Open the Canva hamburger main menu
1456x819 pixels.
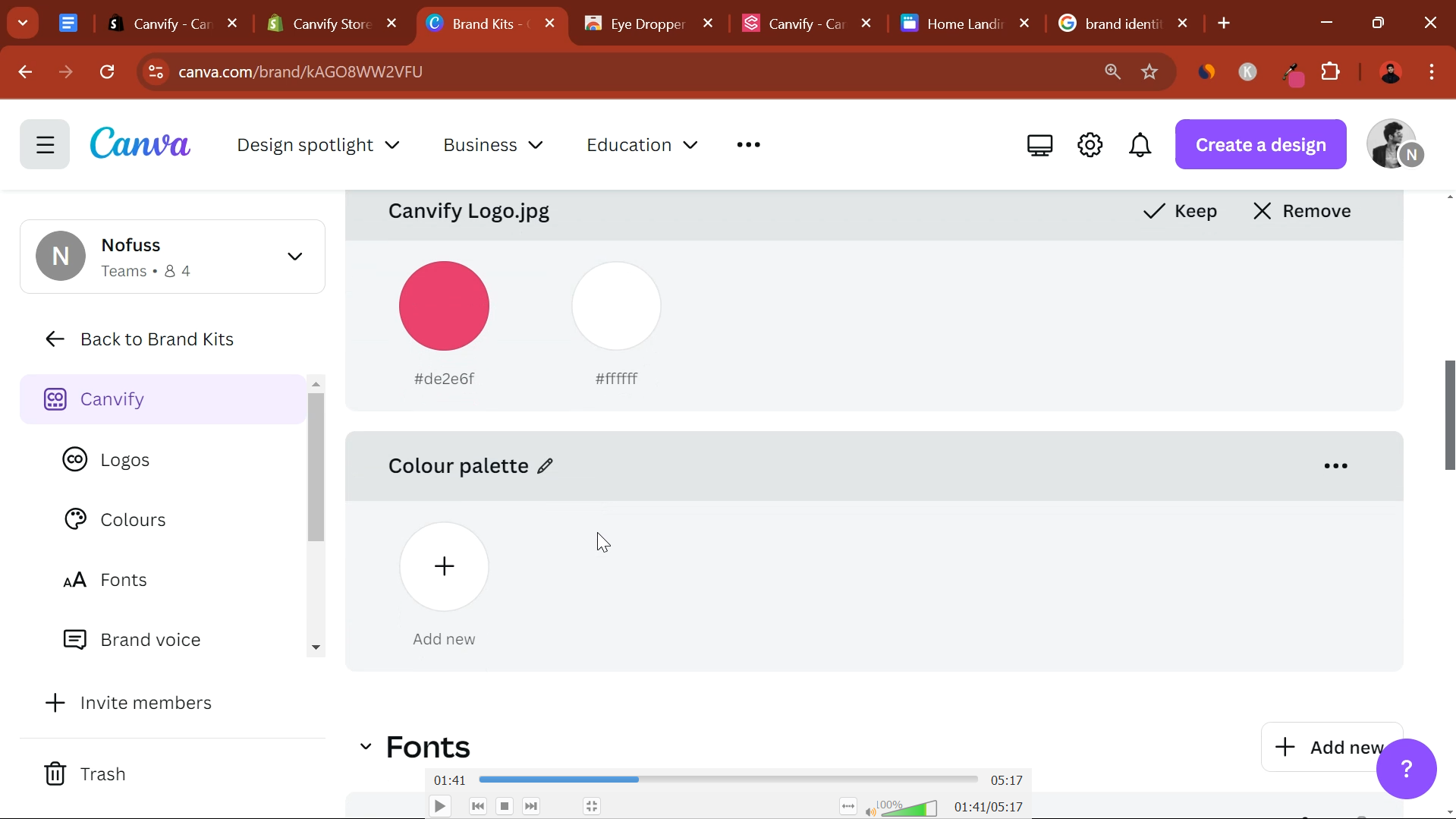[45, 144]
